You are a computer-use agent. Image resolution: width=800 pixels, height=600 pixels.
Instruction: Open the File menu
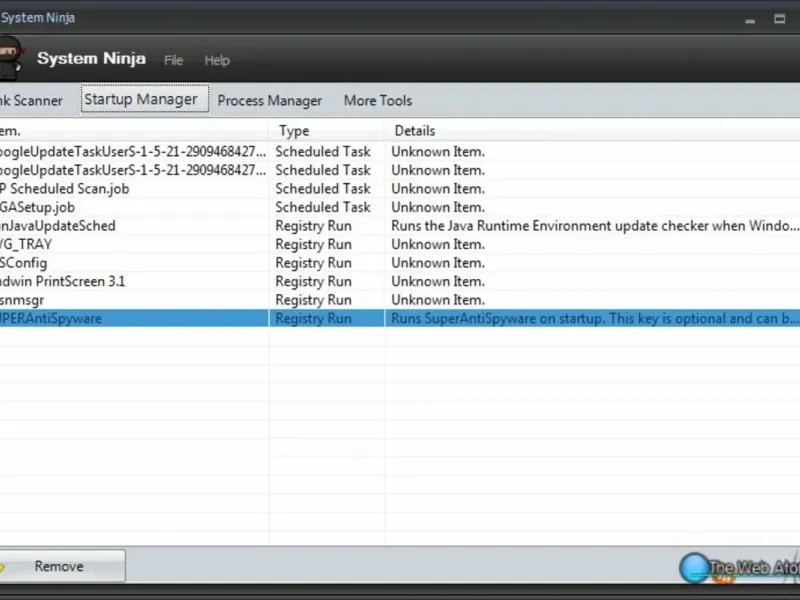(x=173, y=60)
